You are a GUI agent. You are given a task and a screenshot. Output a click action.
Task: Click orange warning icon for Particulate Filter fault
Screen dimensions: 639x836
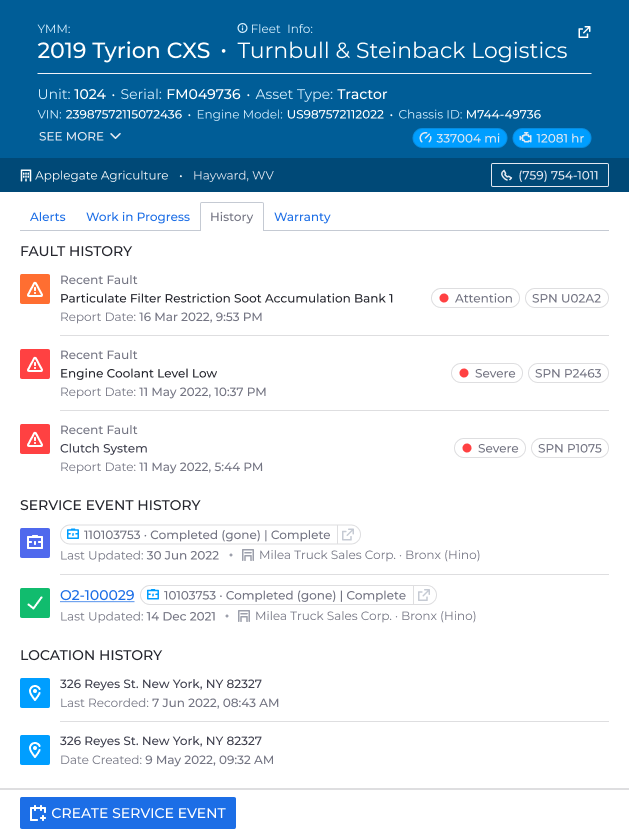tap(35, 289)
